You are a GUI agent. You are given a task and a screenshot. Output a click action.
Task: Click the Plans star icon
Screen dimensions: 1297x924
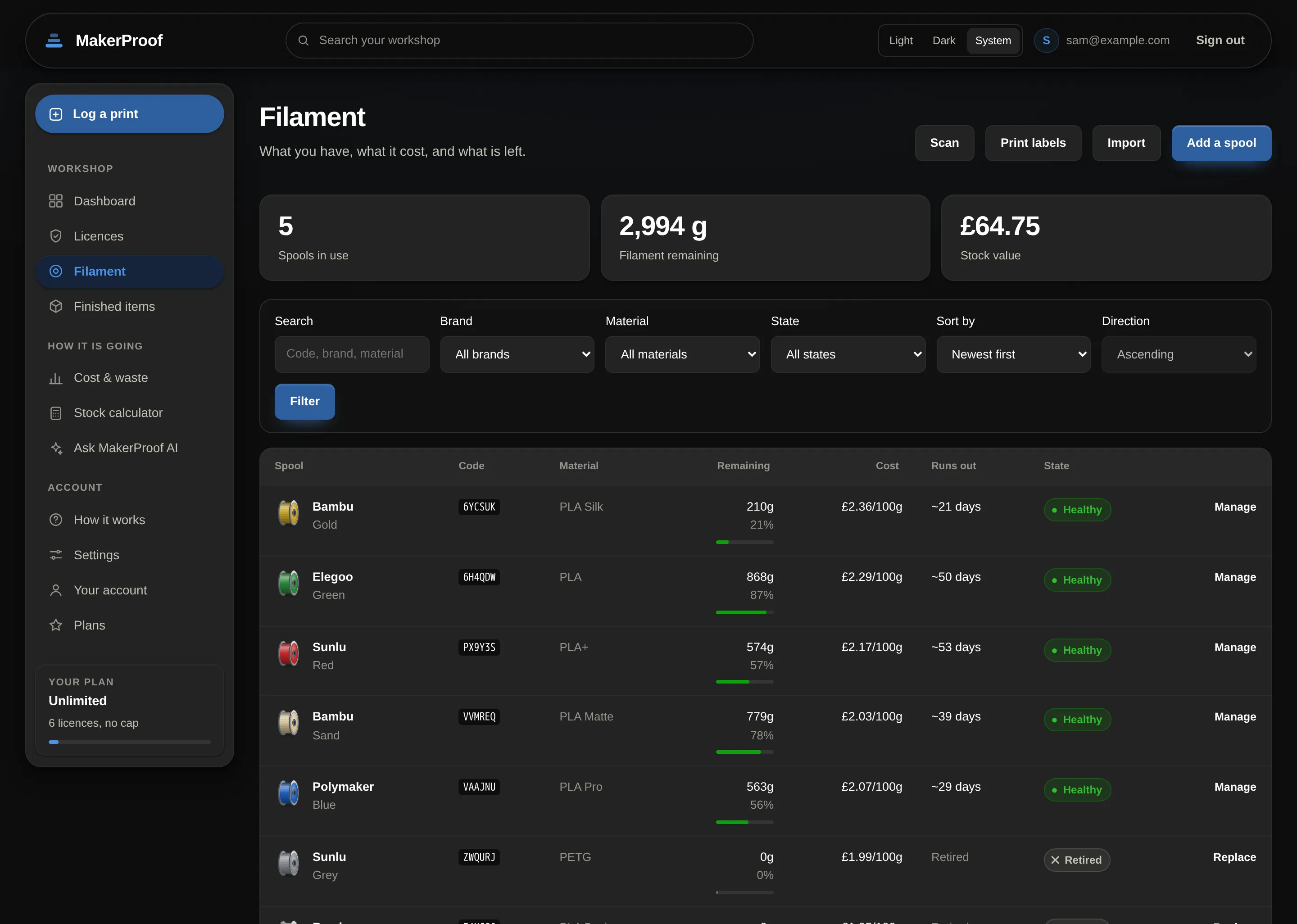pos(56,625)
